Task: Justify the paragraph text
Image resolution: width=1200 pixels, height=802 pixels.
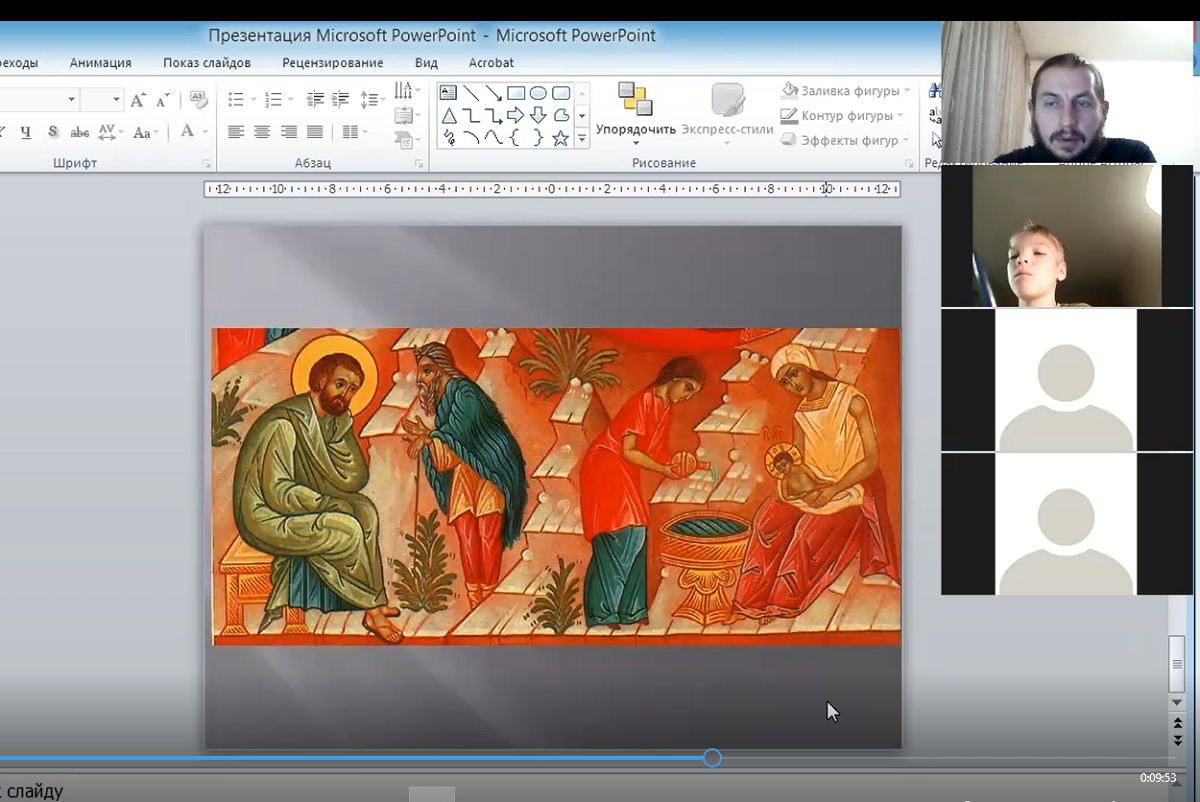Action: (x=315, y=132)
